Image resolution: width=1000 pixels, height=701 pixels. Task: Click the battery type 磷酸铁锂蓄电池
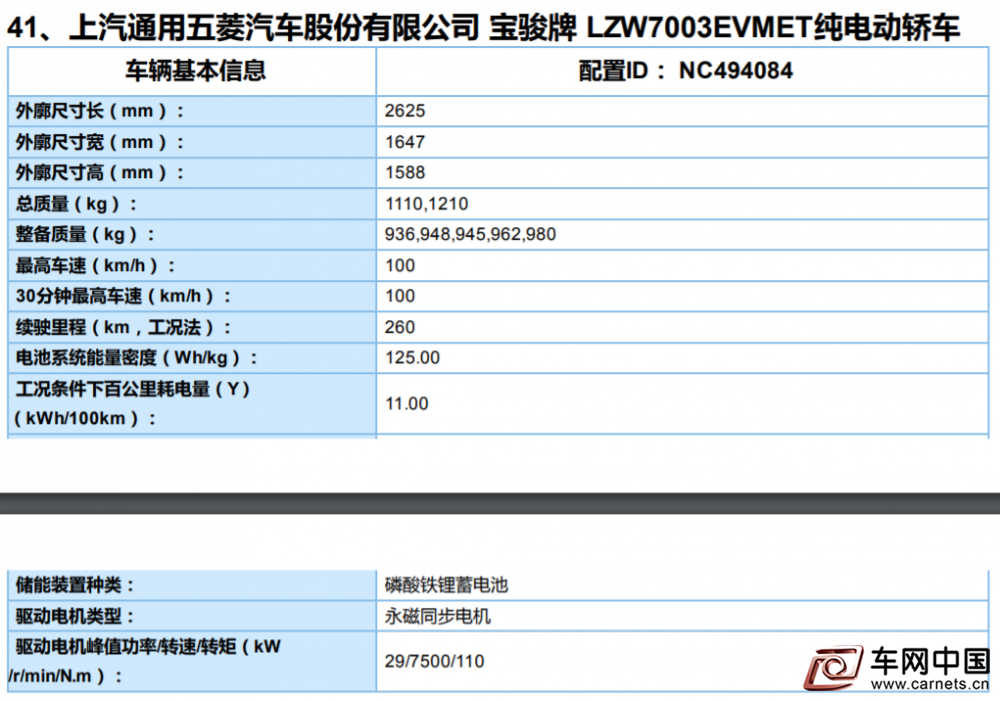(x=446, y=586)
